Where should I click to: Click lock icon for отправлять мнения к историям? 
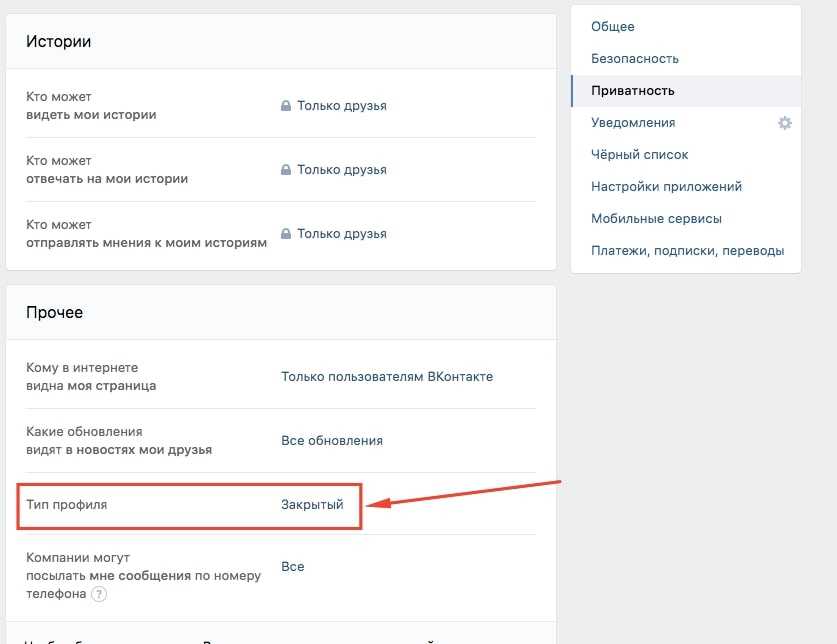(286, 234)
